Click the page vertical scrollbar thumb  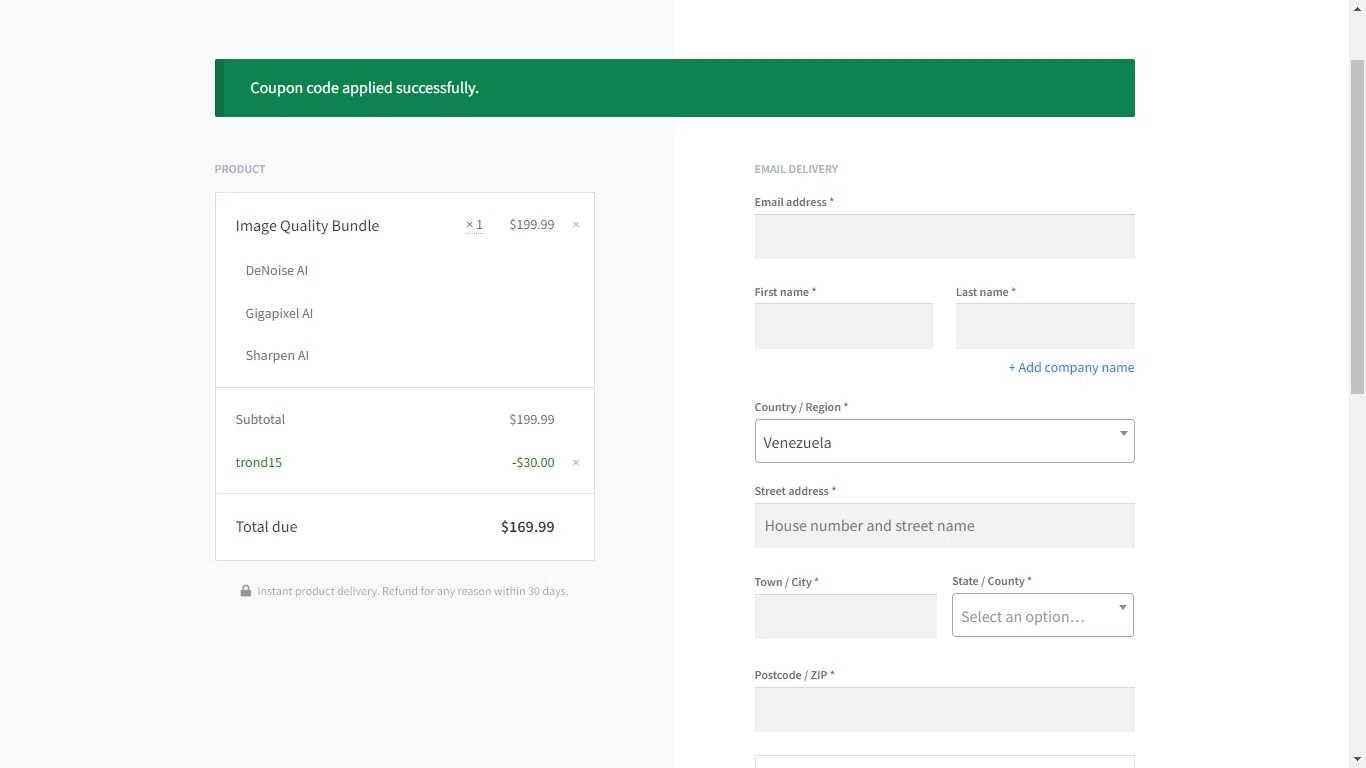1357,225
